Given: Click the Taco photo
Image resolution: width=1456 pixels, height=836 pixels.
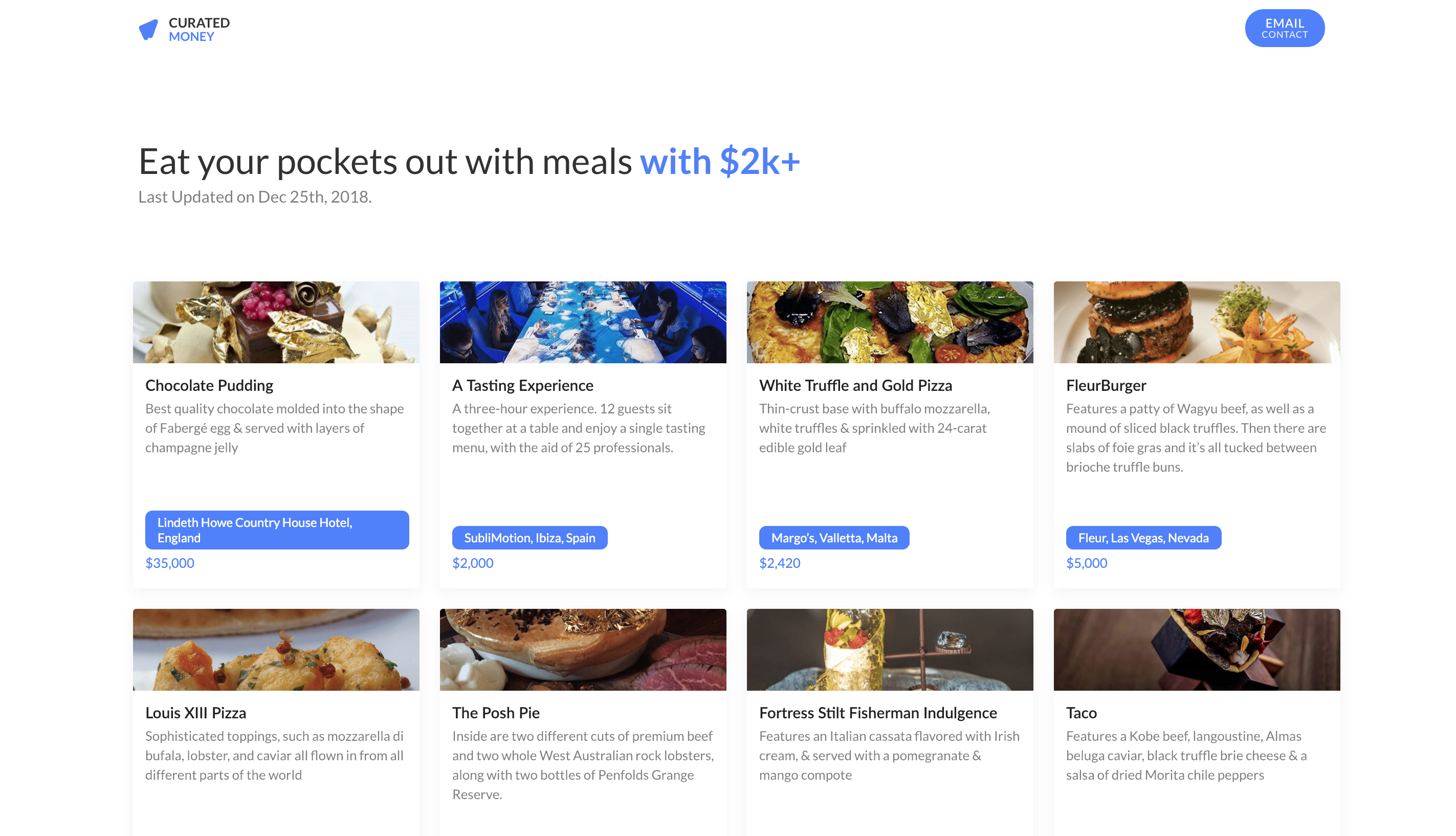Looking at the screenshot, I should 1197,649.
